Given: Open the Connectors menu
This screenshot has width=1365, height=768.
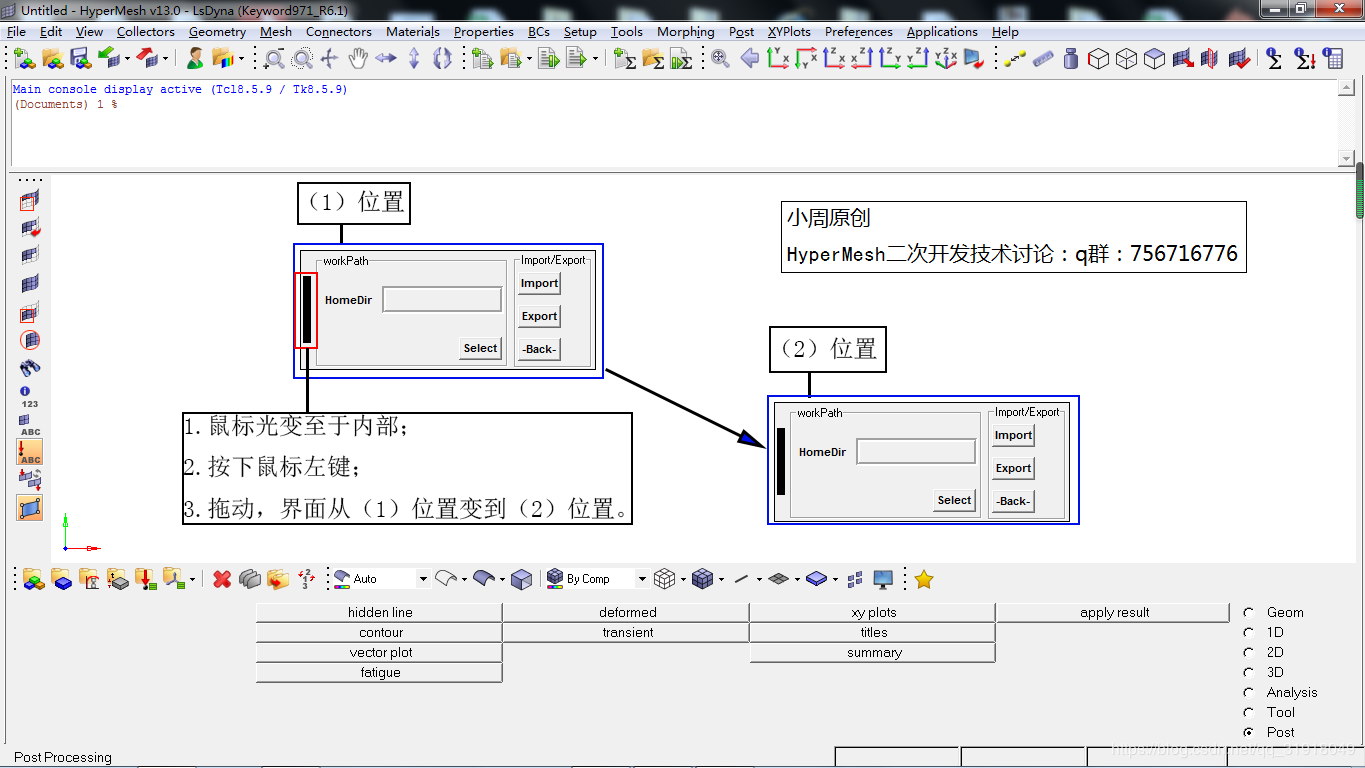Looking at the screenshot, I should pyautogui.click(x=338, y=32).
